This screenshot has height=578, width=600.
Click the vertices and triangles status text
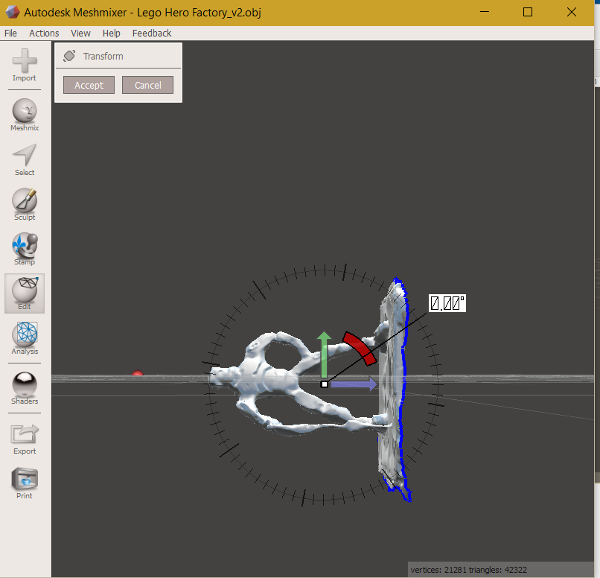tap(469, 570)
